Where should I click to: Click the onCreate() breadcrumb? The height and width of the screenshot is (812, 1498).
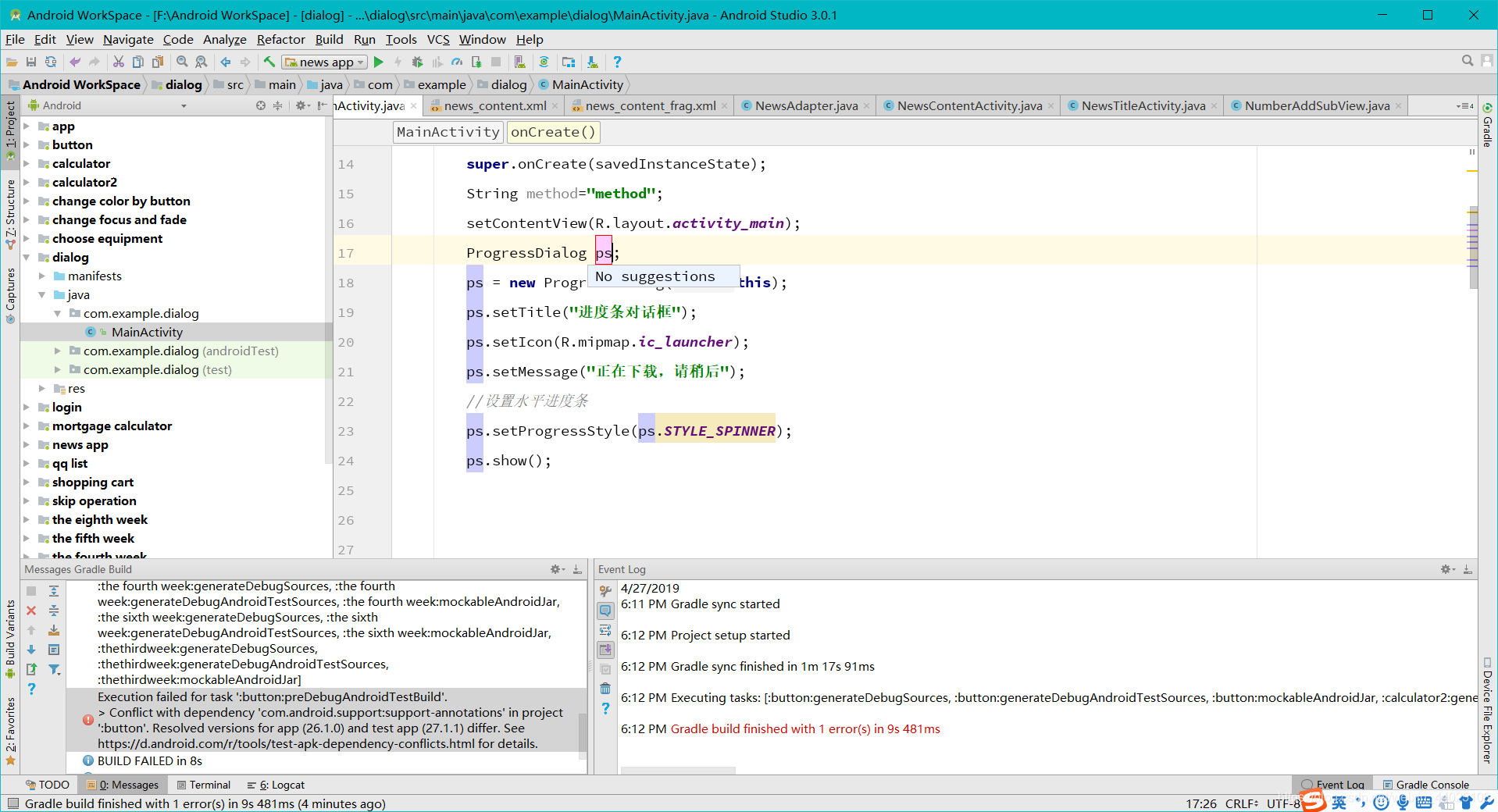pos(553,132)
